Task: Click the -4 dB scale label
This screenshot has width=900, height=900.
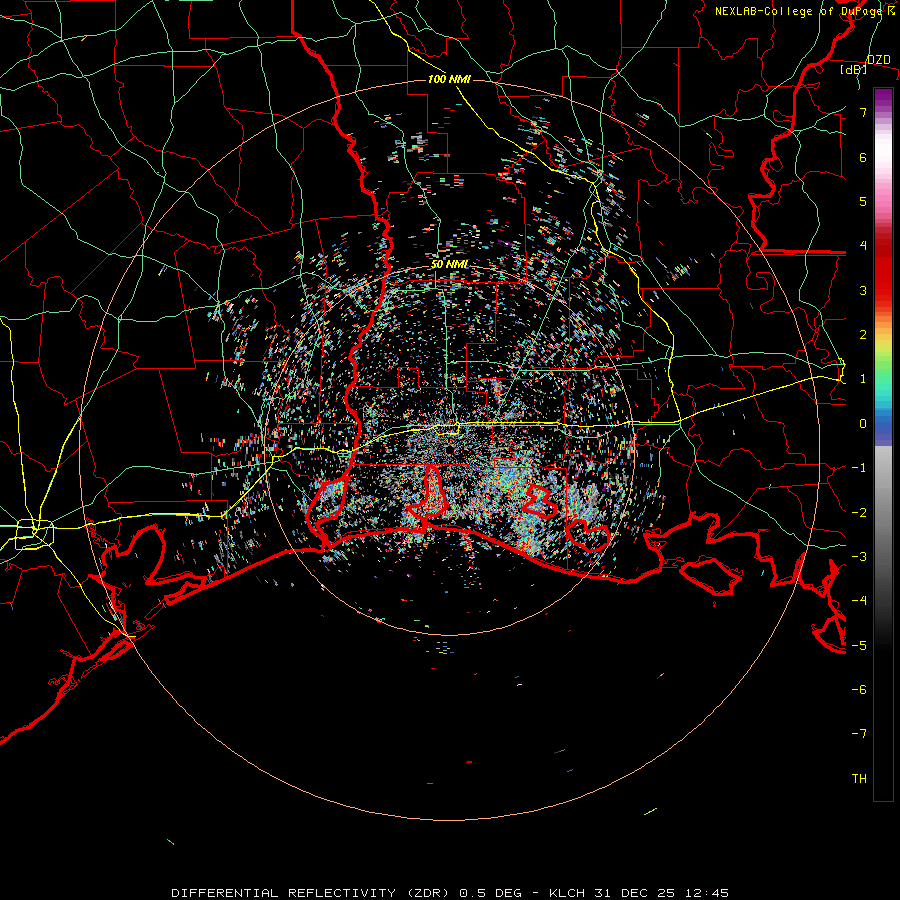Action: pos(859,601)
